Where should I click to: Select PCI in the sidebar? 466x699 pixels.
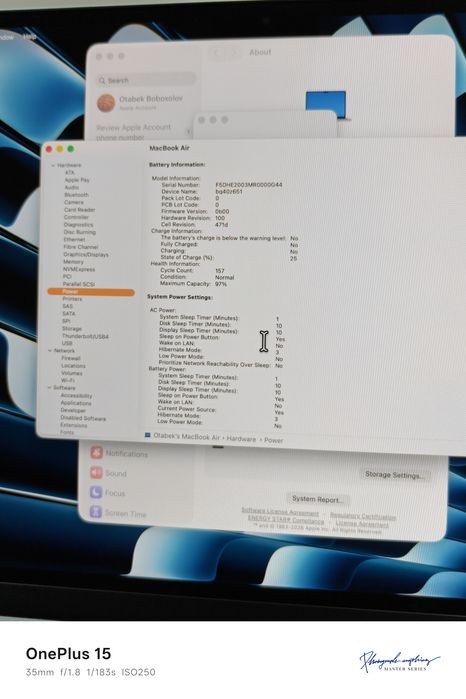point(67,276)
